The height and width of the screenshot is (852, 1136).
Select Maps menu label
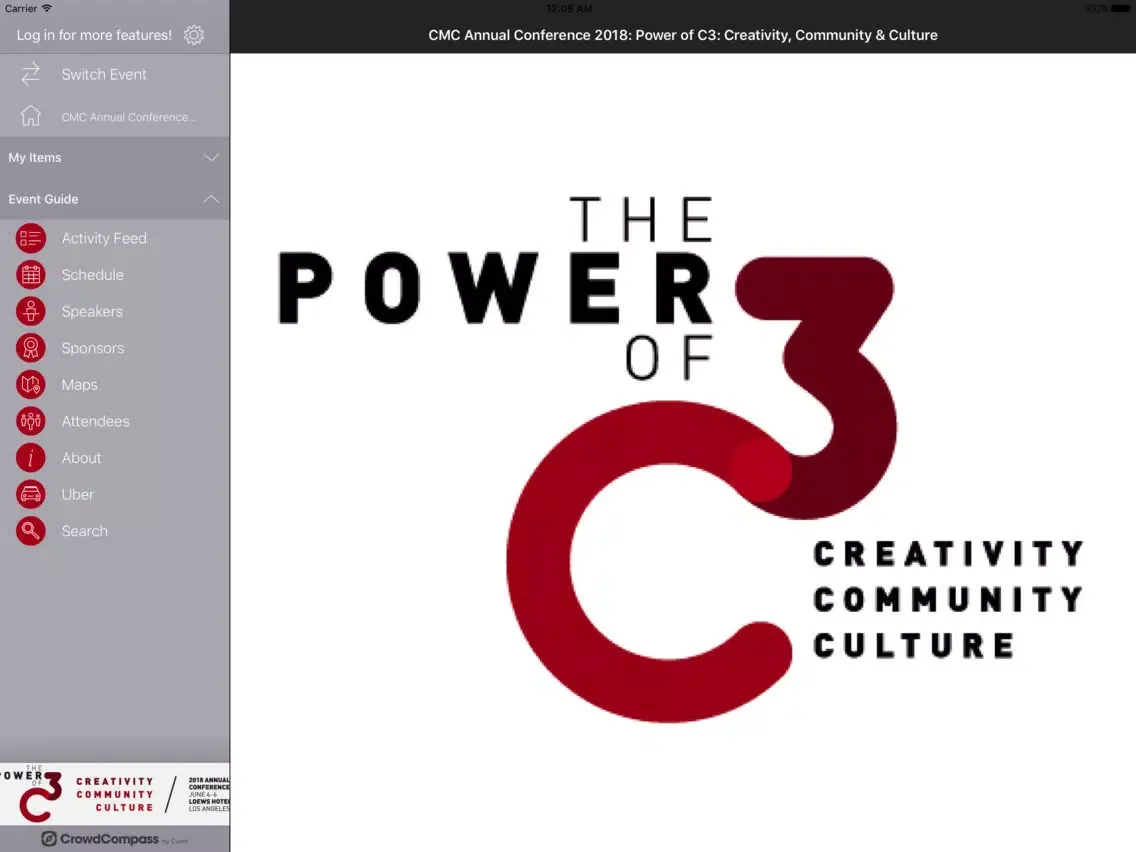coord(80,385)
